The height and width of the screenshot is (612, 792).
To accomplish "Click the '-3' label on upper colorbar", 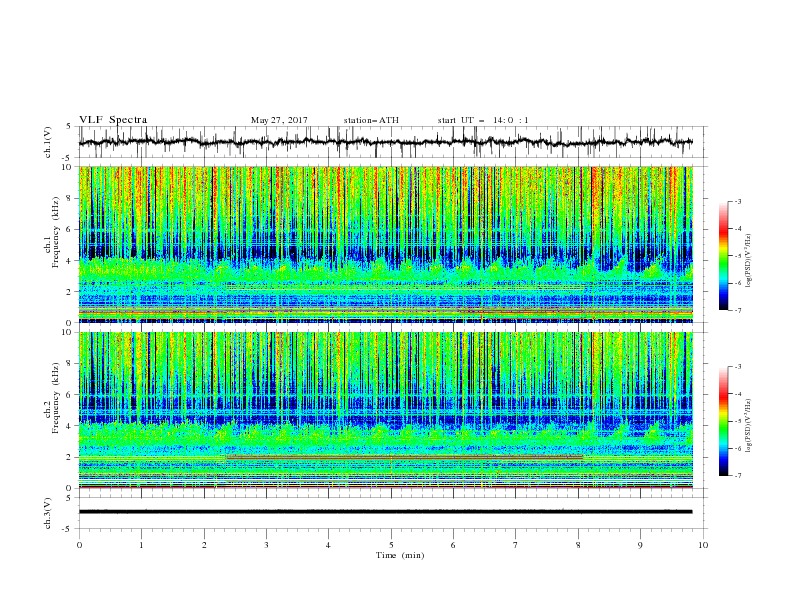I will [737, 201].
